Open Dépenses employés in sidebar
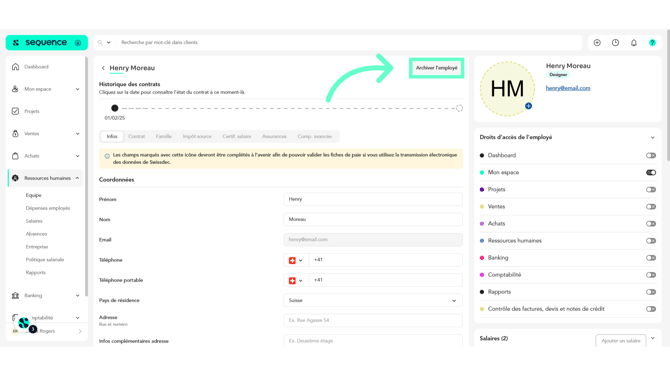 click(48, 208)
